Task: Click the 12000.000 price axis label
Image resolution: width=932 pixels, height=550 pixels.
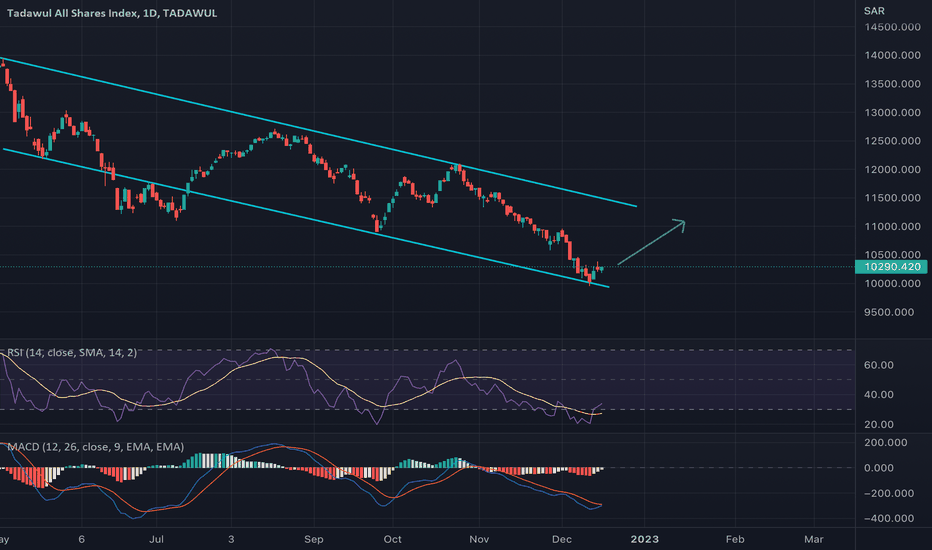Action: tap(892, 169)
